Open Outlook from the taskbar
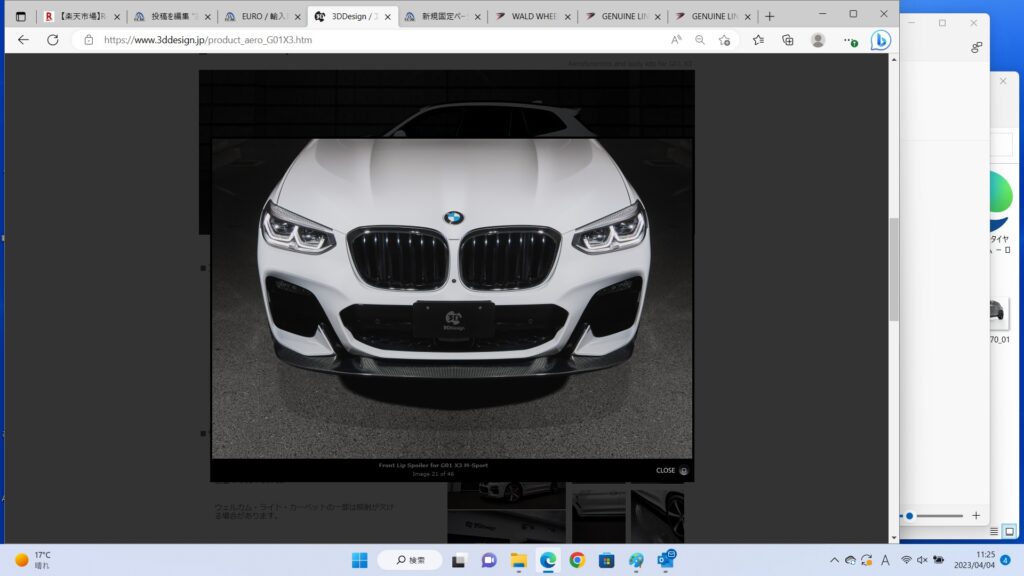This screenshot has width=1024, height=576. [x=666, y=559]
